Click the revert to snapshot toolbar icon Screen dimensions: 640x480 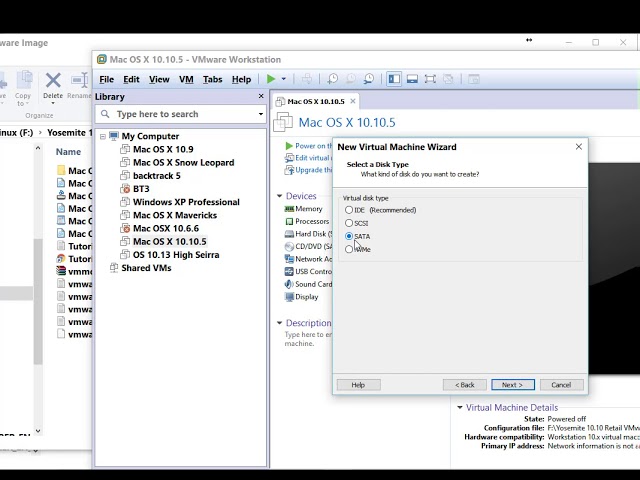click(351, 79)
